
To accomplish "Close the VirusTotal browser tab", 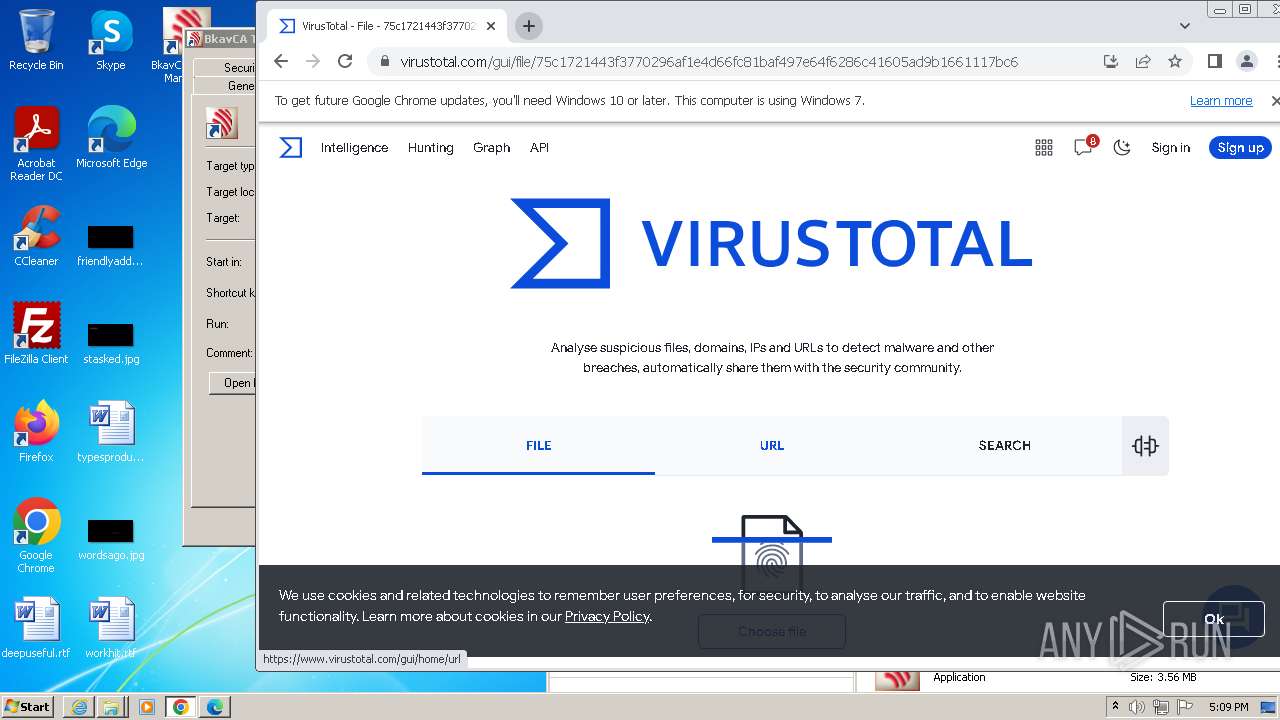I will pyautogui.click(x=491, y=26).
